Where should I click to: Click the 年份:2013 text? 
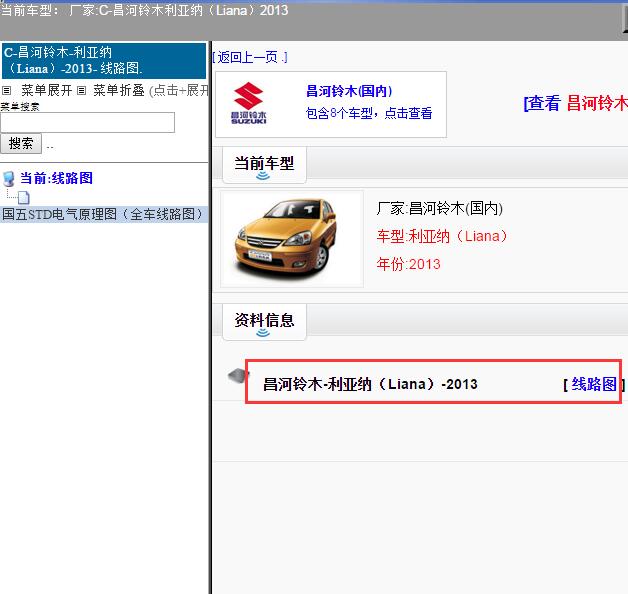[409, 264]
